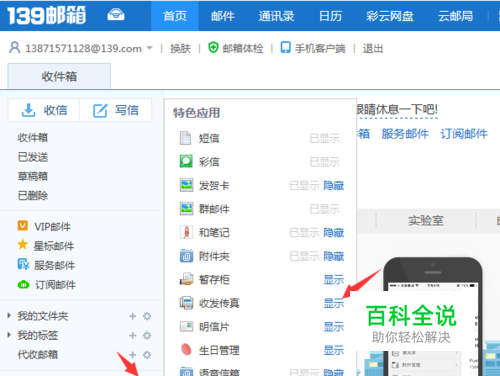
Task: Click the 收发传真 app icon
Action: [187, 303]
